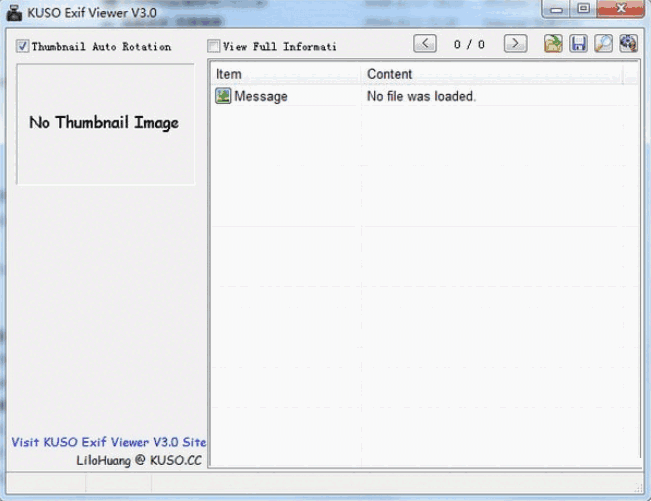Enable View Full Information checkbox
Screen dimensions: 651x501
click(213, 46)
